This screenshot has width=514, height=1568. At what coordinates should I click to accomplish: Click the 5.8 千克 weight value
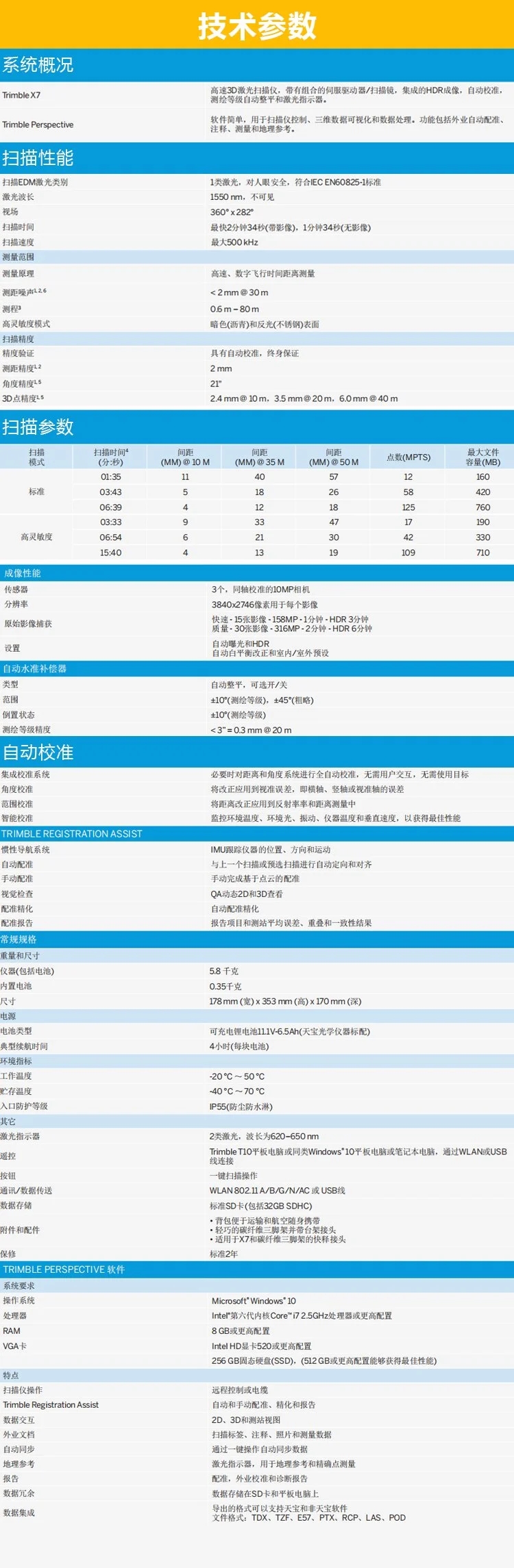(224, 971)
